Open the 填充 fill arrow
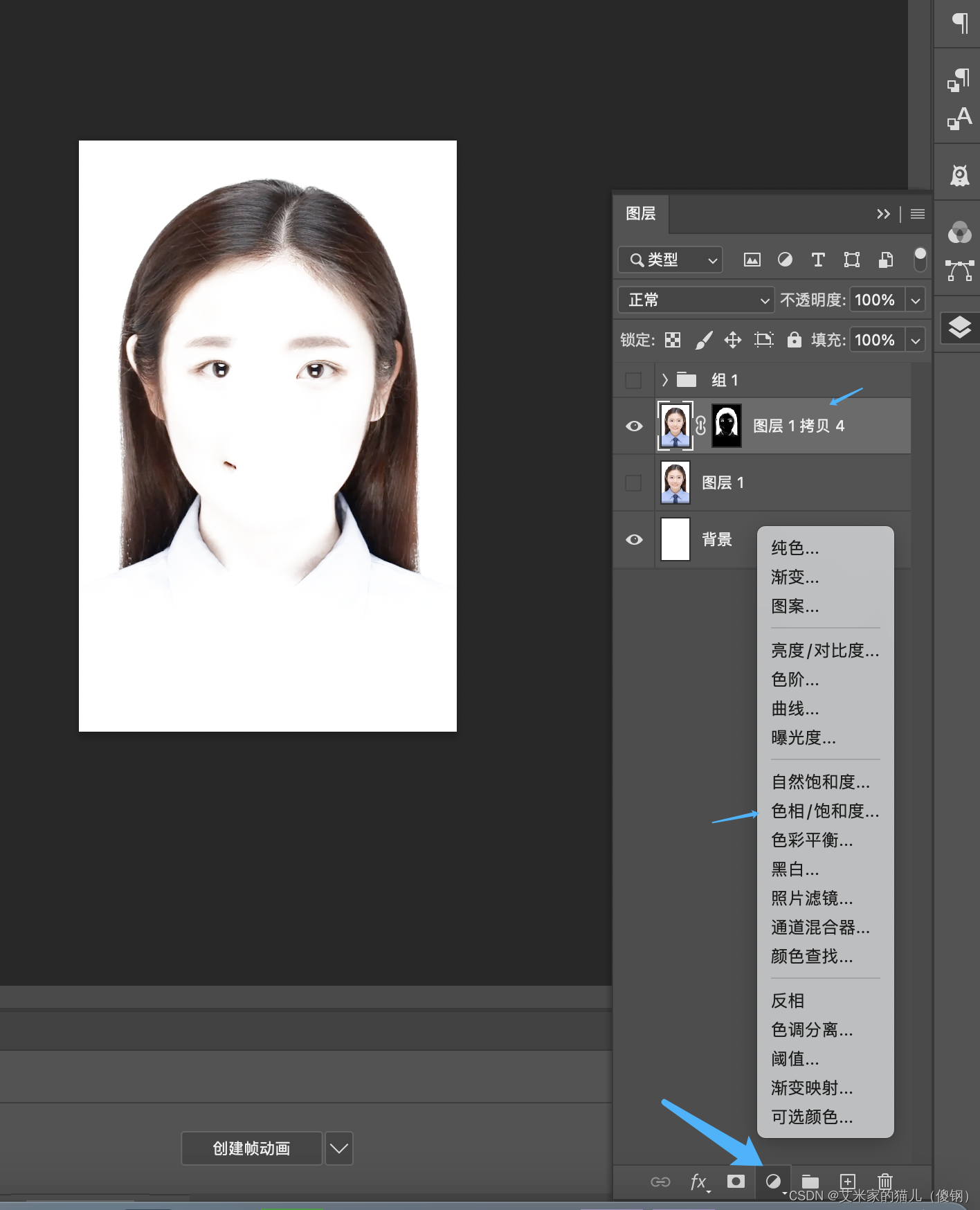This screenshot has width=980, height=1210. (916, 340)
